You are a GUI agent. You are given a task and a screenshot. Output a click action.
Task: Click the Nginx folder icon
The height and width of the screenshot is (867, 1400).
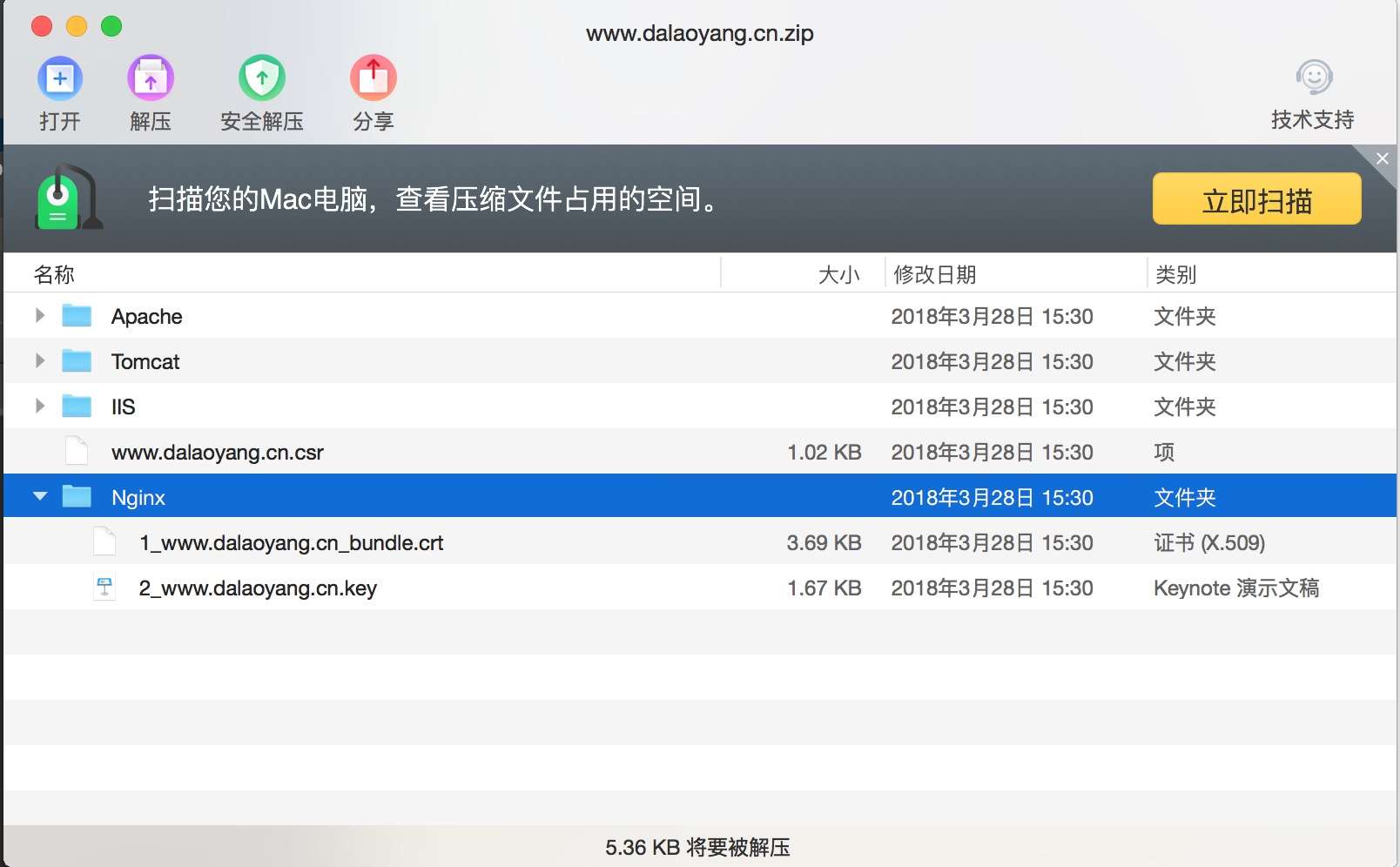(77, 496)
